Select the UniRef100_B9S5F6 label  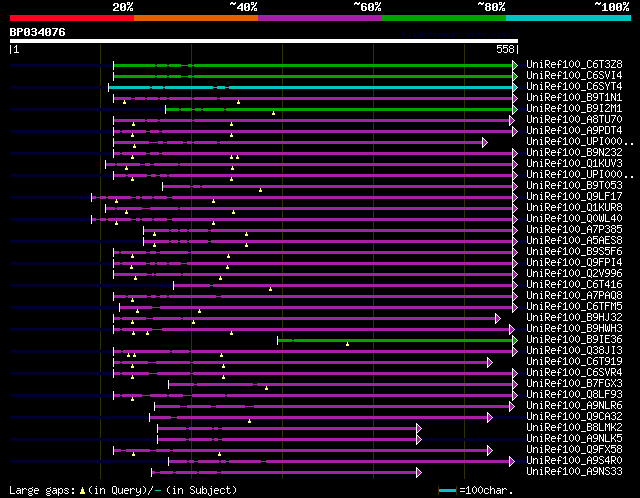574,252
